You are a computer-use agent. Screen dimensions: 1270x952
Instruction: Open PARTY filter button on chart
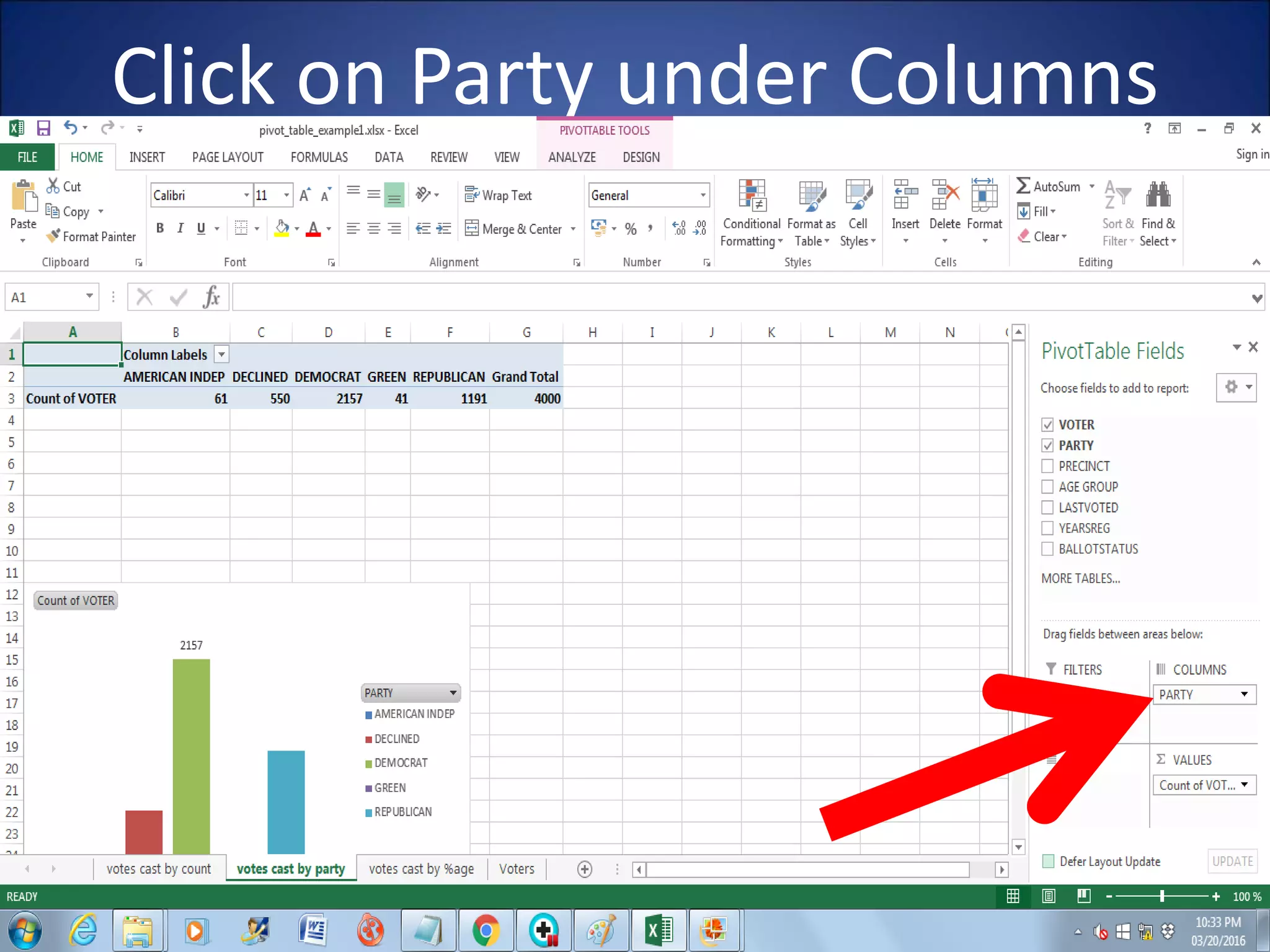tap(411, 692)
